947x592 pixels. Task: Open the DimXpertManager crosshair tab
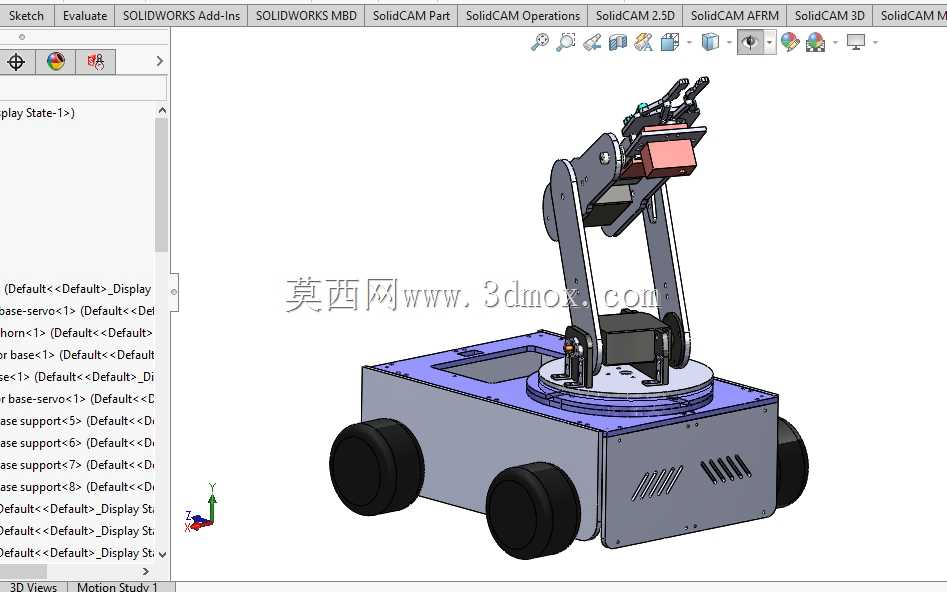coord(16,62)
